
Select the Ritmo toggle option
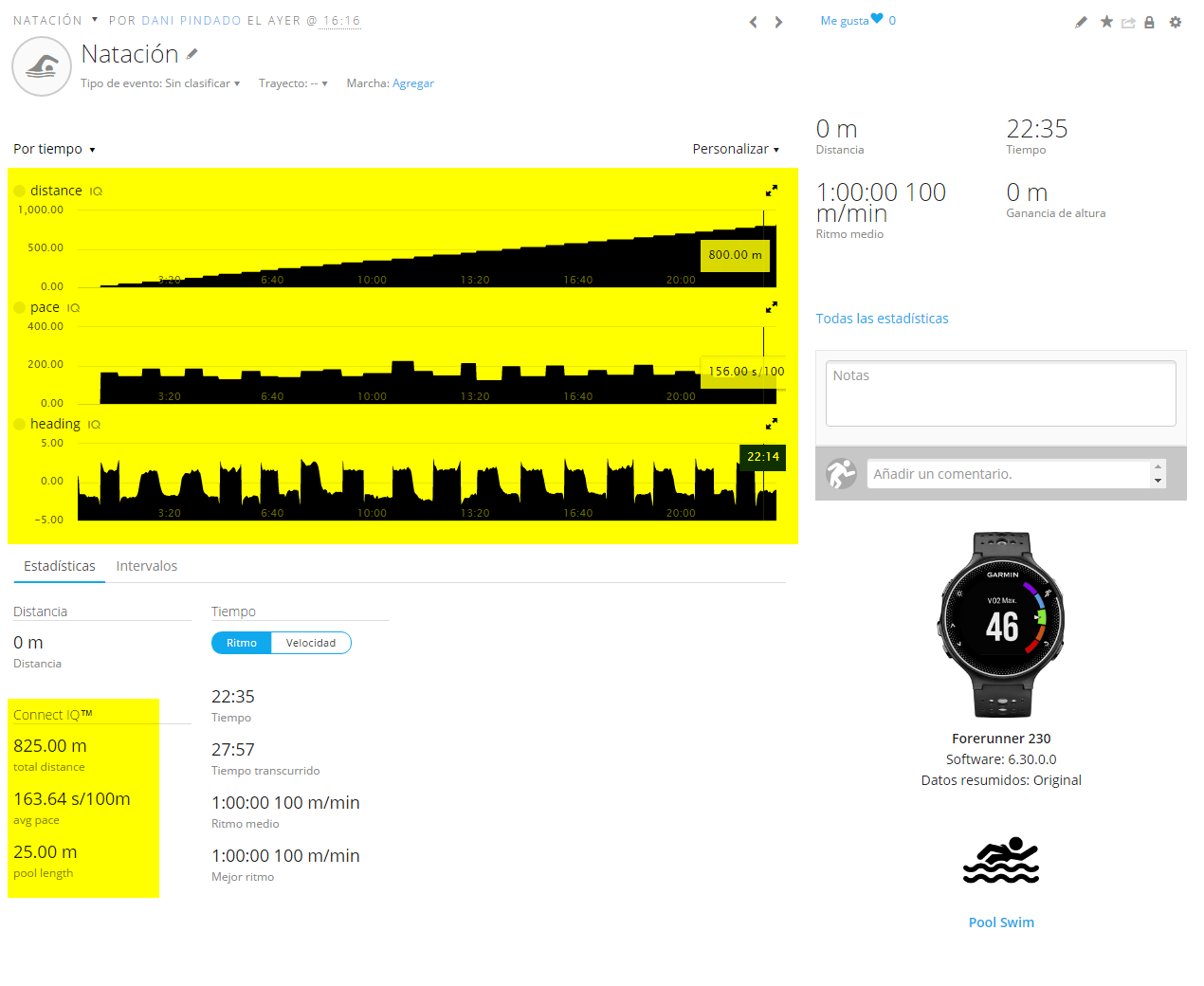coord(242,643)
